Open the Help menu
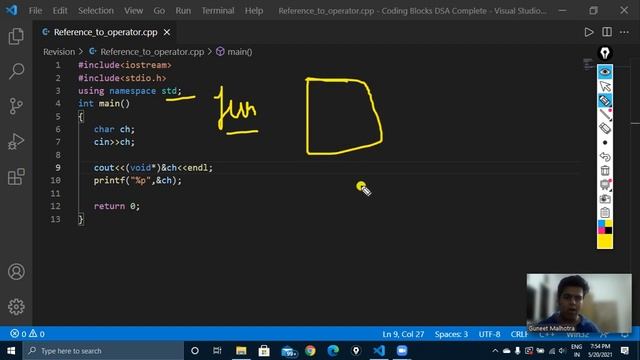This screenshot has width=640, height=360. click(x=254, y=11)
